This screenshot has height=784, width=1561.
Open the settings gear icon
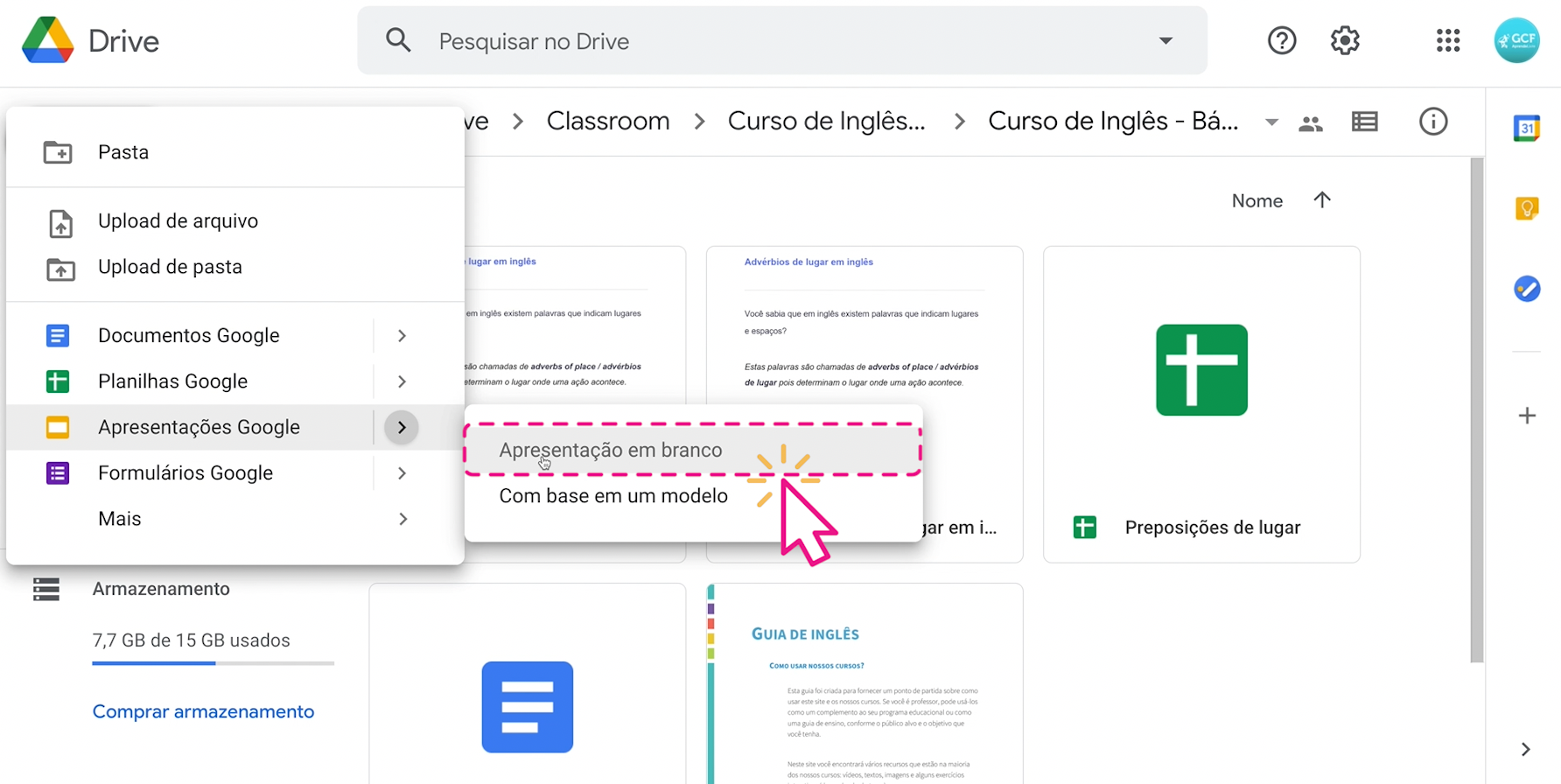pos(1345,40)
